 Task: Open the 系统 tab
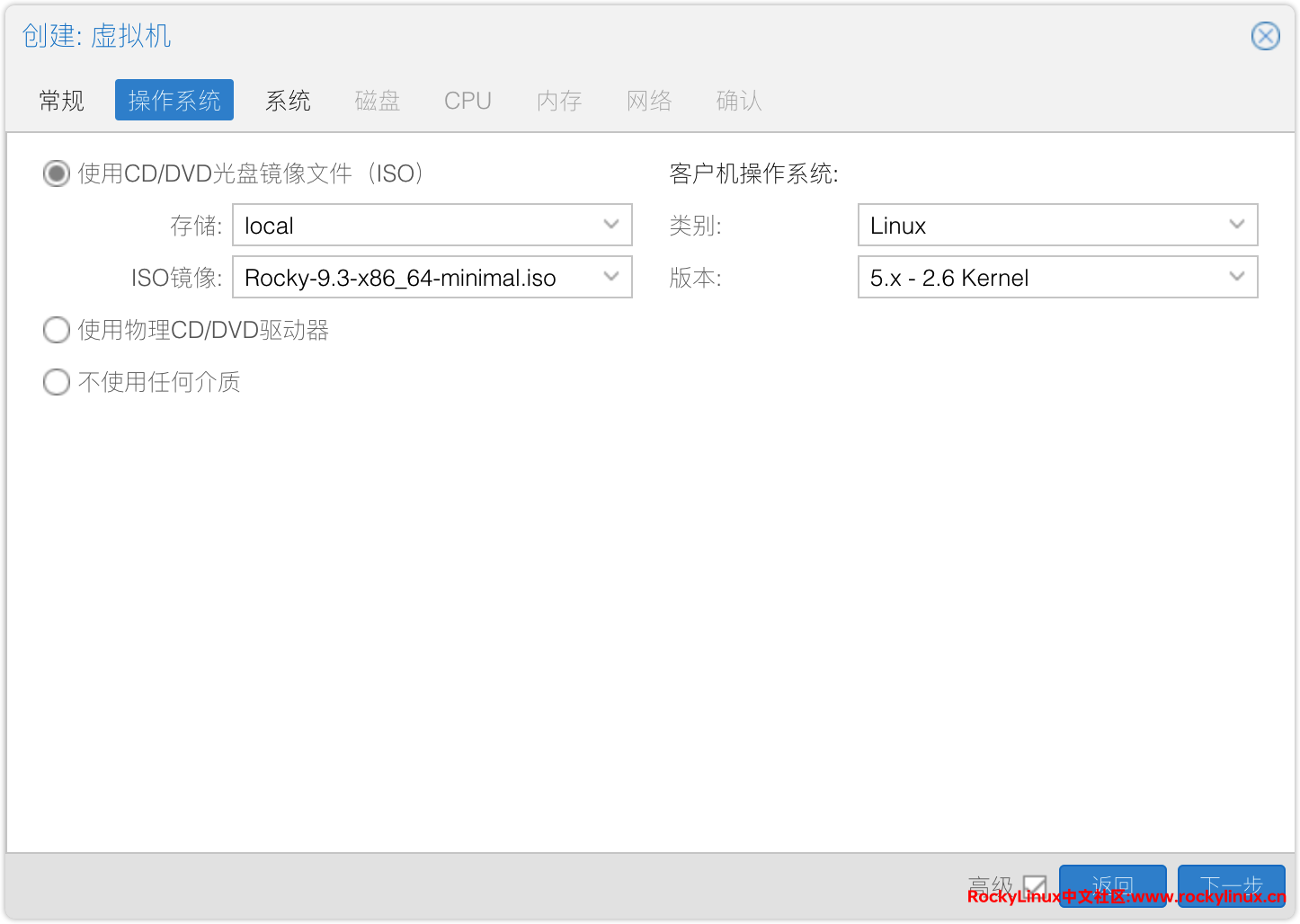288,101
